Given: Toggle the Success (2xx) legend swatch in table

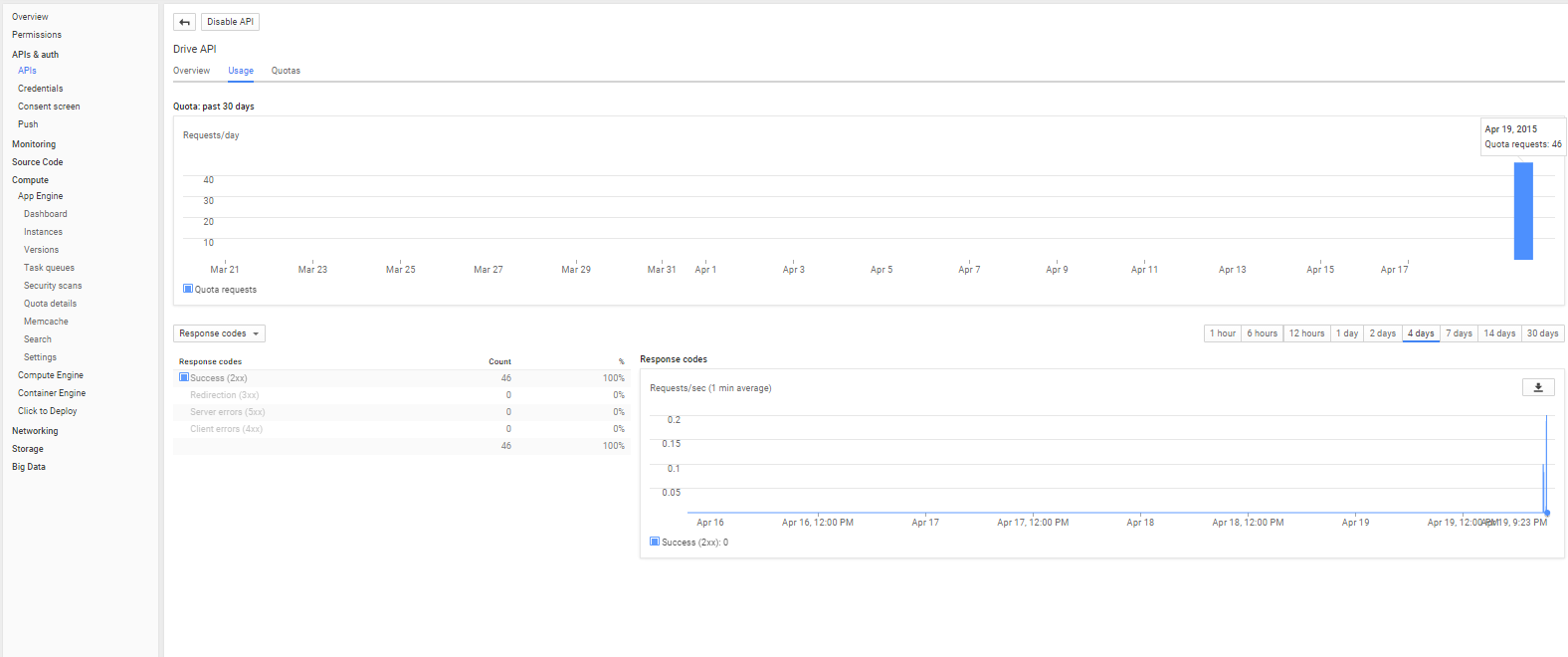Looking at the screenshot, I should [184, 377].
